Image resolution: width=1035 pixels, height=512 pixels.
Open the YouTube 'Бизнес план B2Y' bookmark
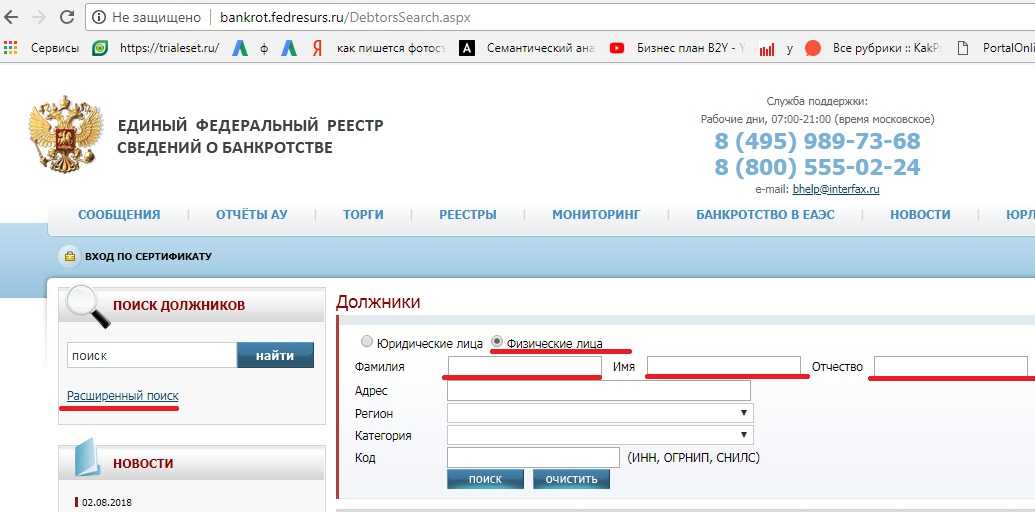(x=677, y=48)
